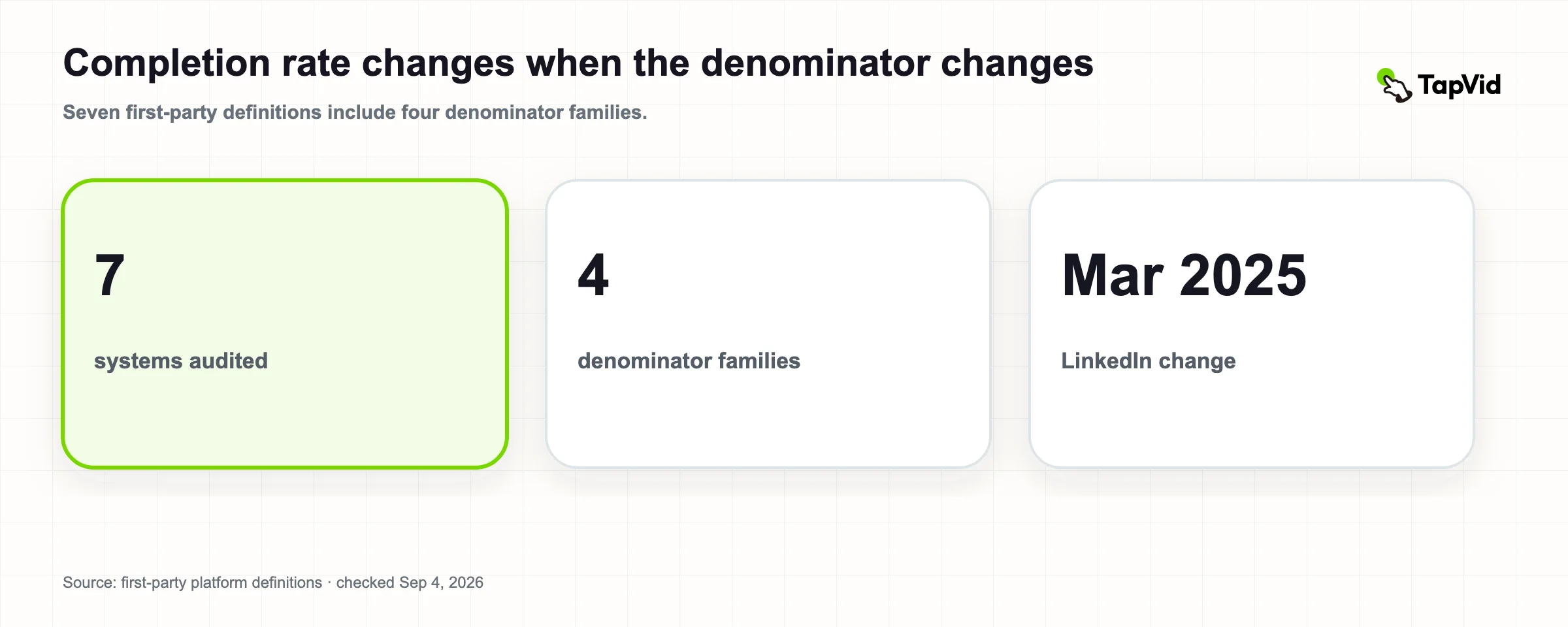Click the source footnote text
This screenshot has height=627, width=1568.
273,583
